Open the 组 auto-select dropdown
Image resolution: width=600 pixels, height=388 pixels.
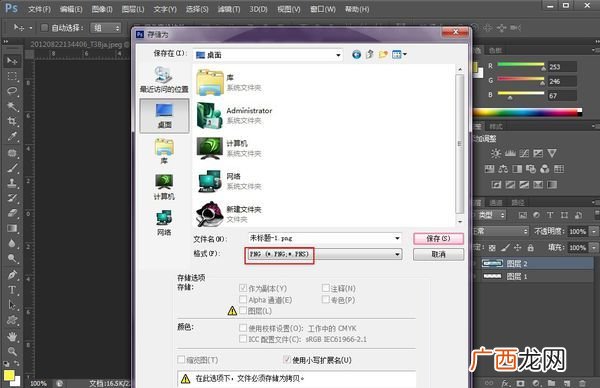(106, 28)
